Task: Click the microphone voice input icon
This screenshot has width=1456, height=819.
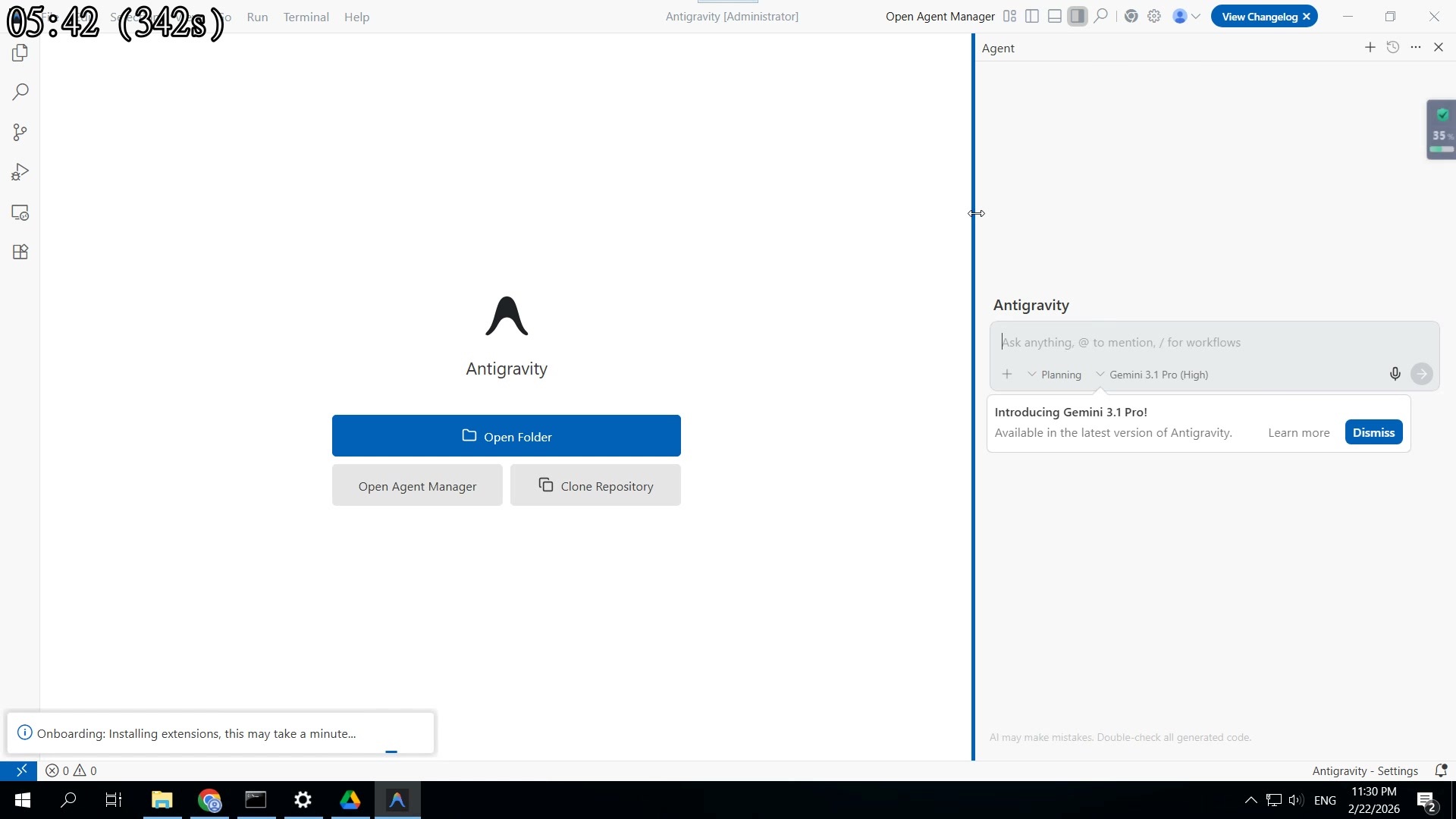Action: pyautogui.click(x=1395, y=374)
